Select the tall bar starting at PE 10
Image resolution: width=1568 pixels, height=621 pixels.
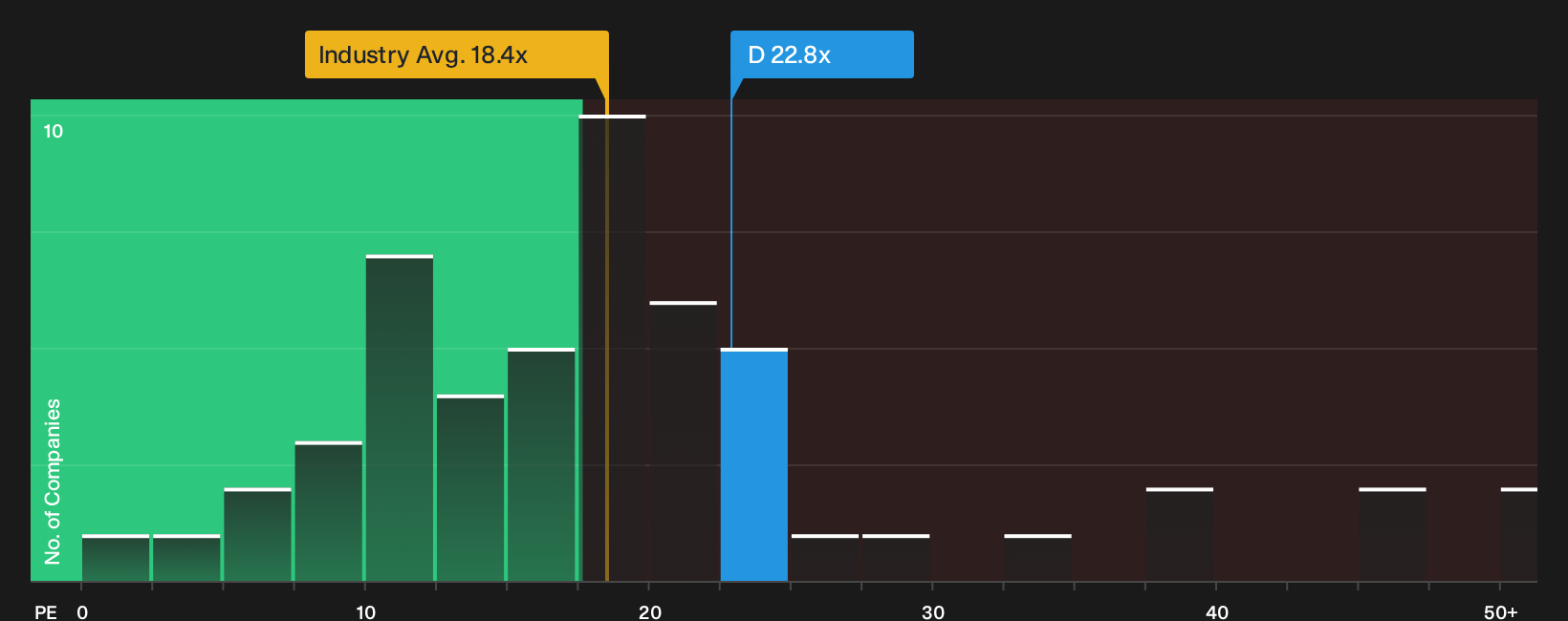[x=400, y=418]
